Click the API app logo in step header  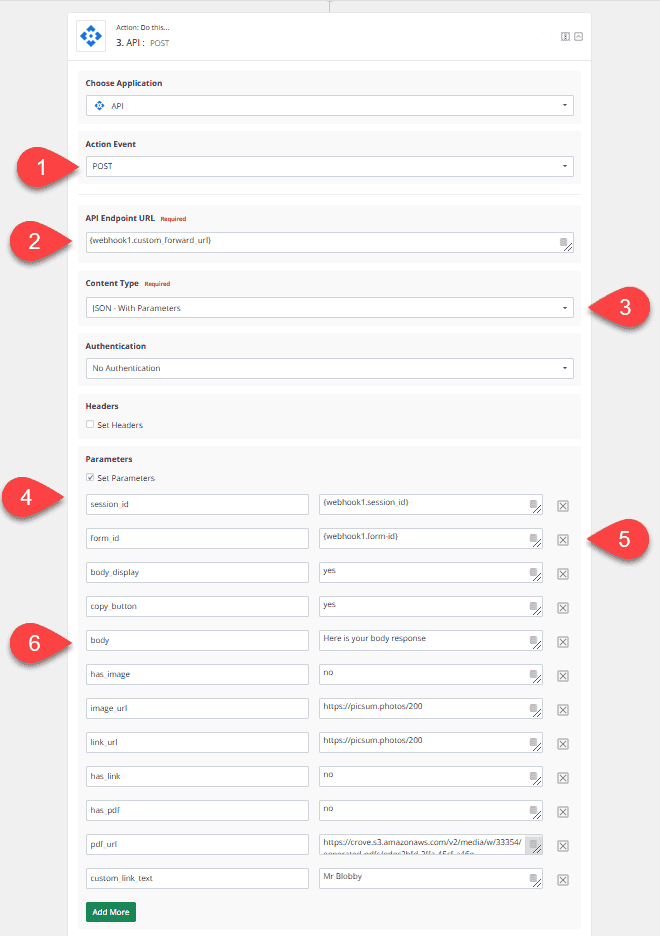(91, 36)
